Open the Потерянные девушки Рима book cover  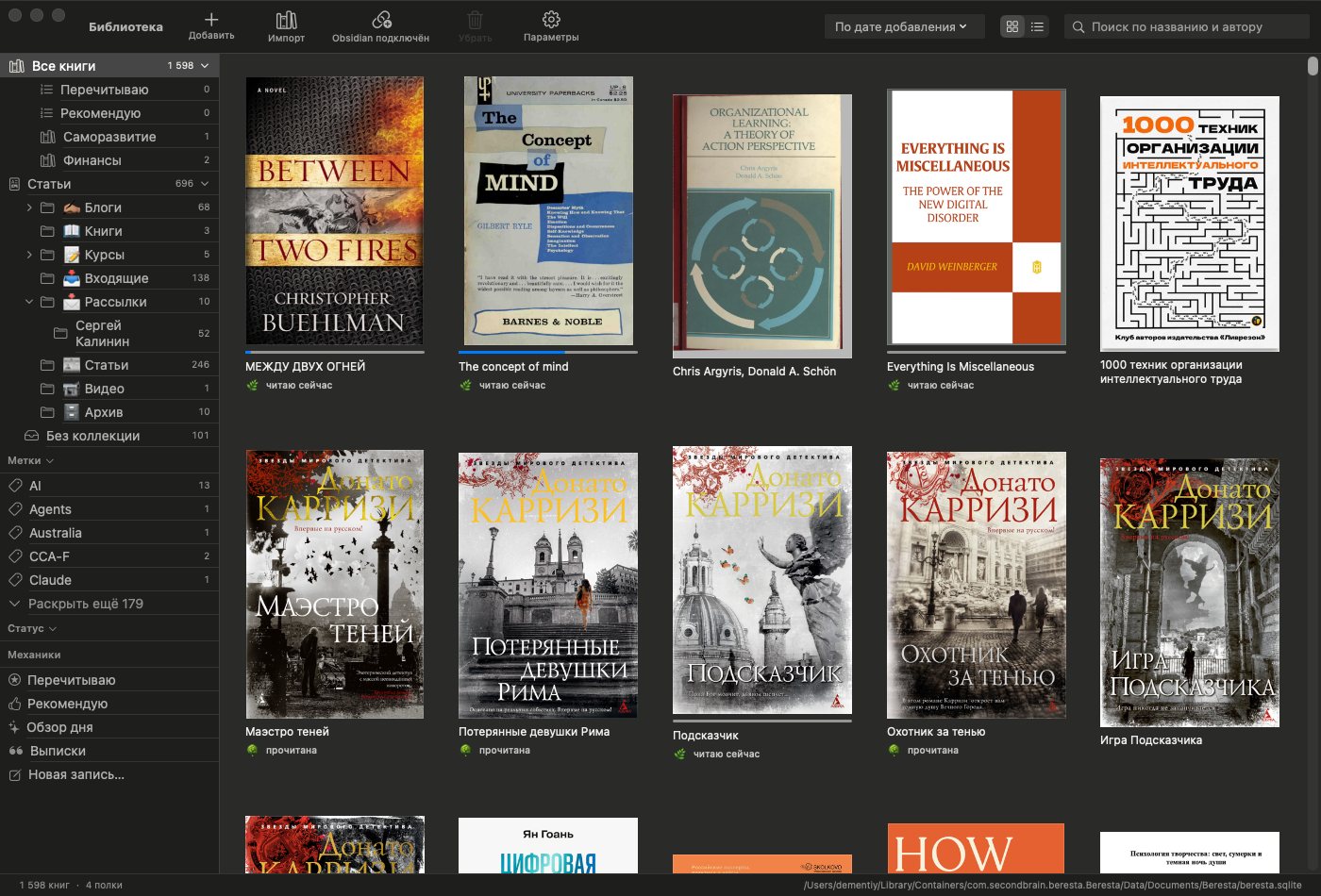point(548,585)
